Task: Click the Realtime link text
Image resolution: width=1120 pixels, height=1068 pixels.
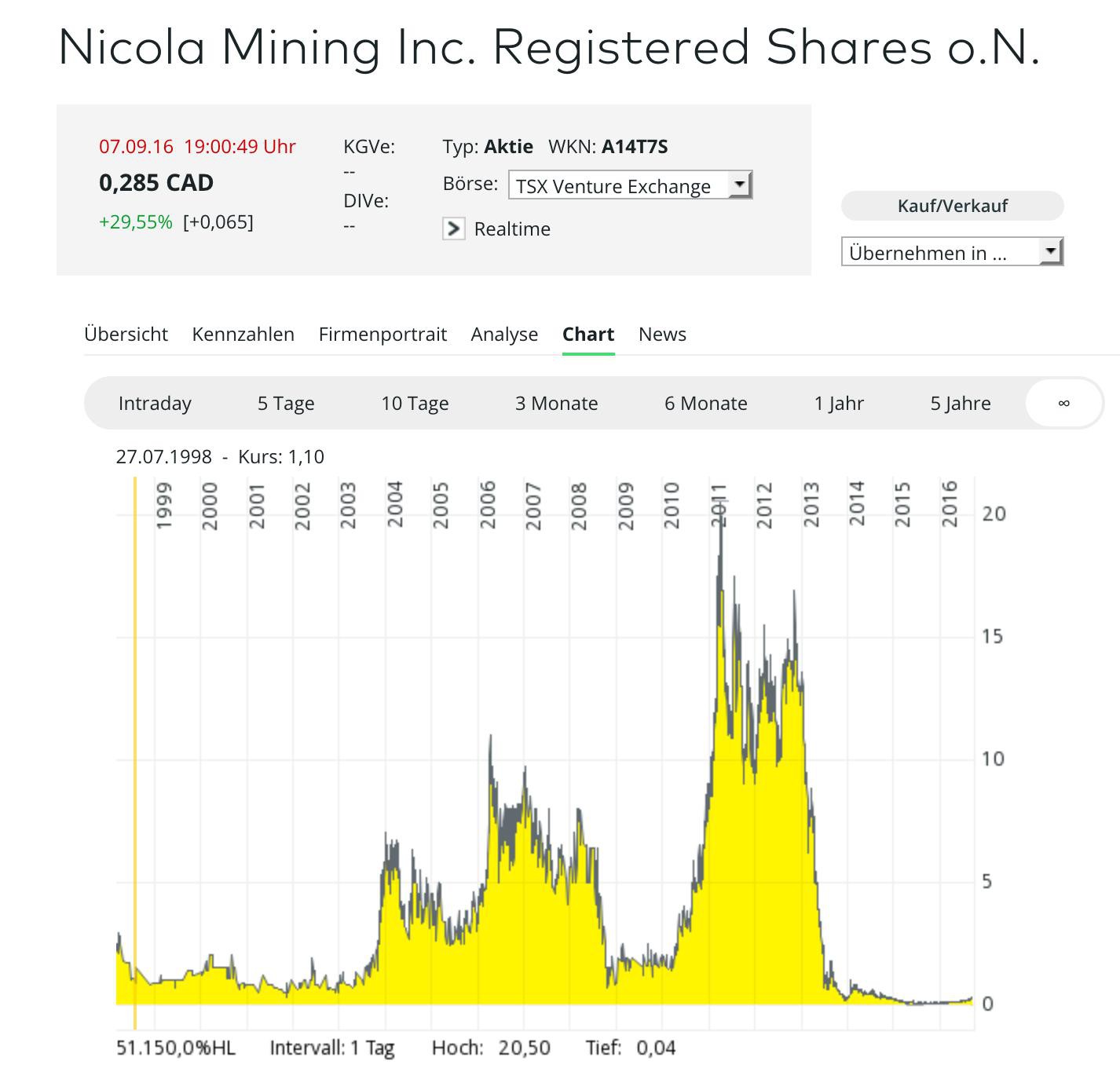Action: (512, 229)
